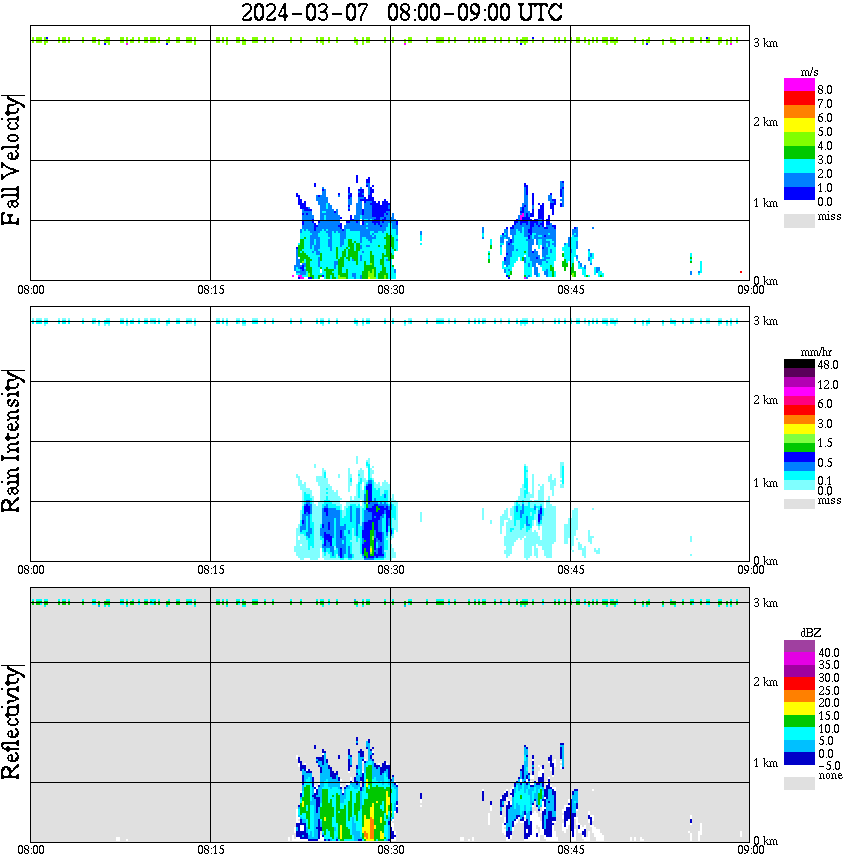Click the 40.0 value in the dBZ legend
The width and height of the screenshot is (850, 868).
[x=828, y=653]
